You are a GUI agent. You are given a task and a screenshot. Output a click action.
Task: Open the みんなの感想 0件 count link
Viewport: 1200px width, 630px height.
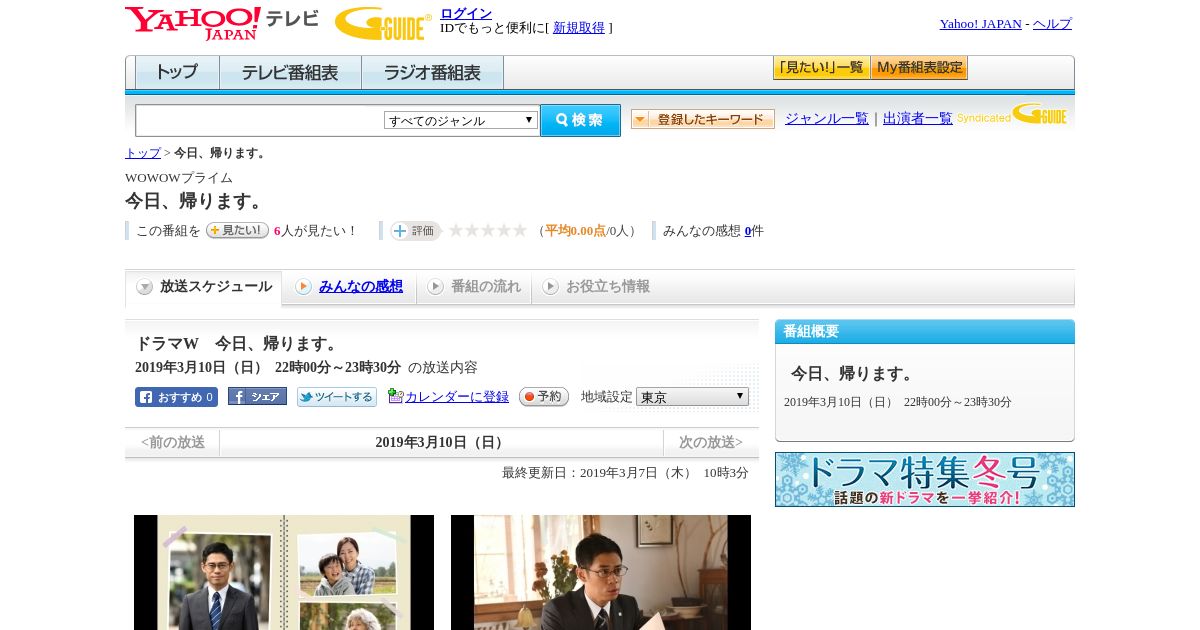coord(748,231)
